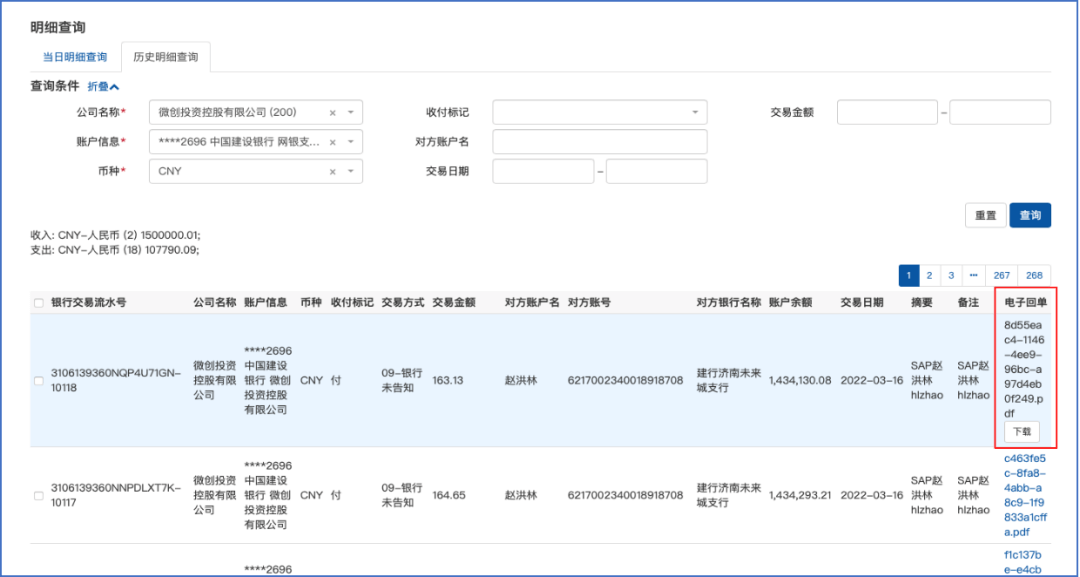Viewport: 1080px width, 577px height.
Task: Go to page 2 in pagination
Action: 929,275
